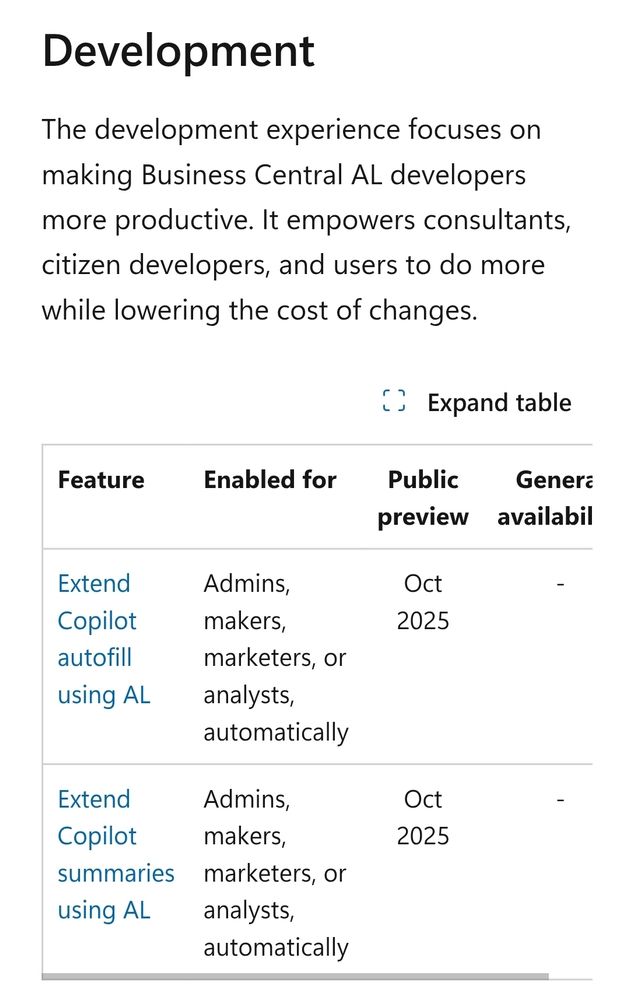The height and width of the screenshot is (1000, 630).
Task: Click the Development section heading
Action: click(178, 51)
